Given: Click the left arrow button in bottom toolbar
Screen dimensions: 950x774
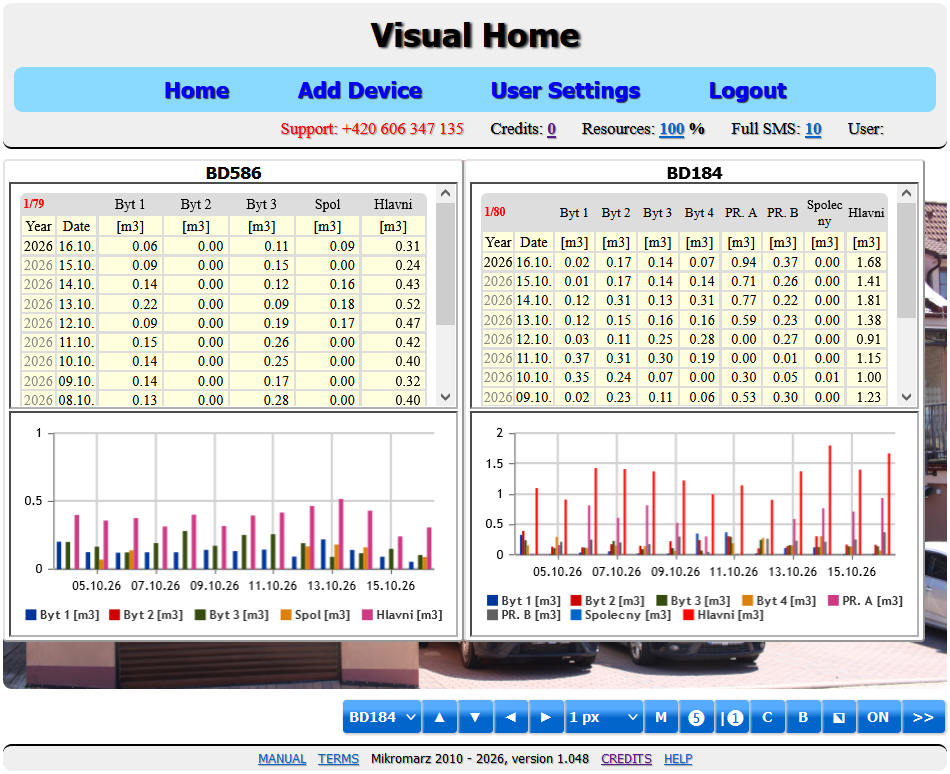Looking at the screenshot, I should (511, 717).
